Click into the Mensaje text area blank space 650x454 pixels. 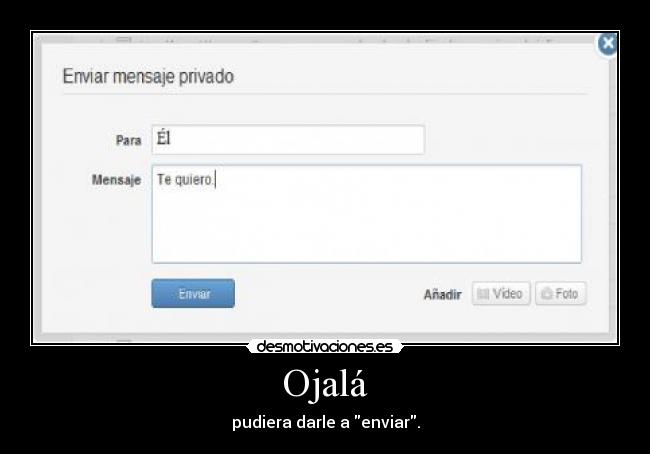(x=367, y=224)
